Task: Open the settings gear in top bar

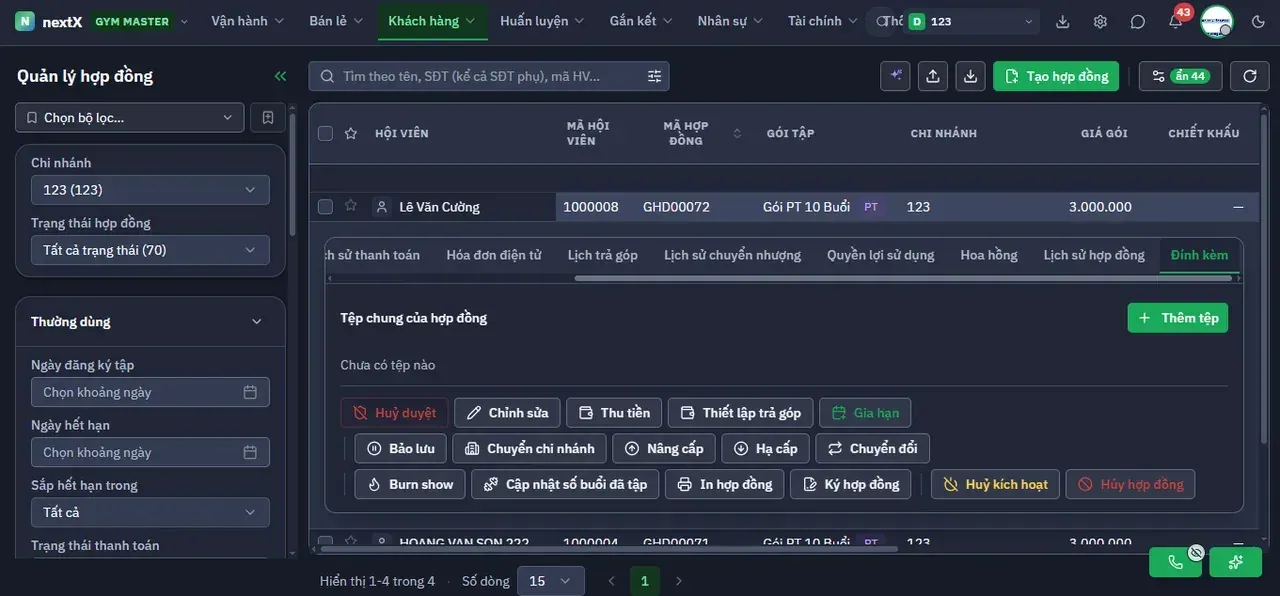Action: (1100, 21)
